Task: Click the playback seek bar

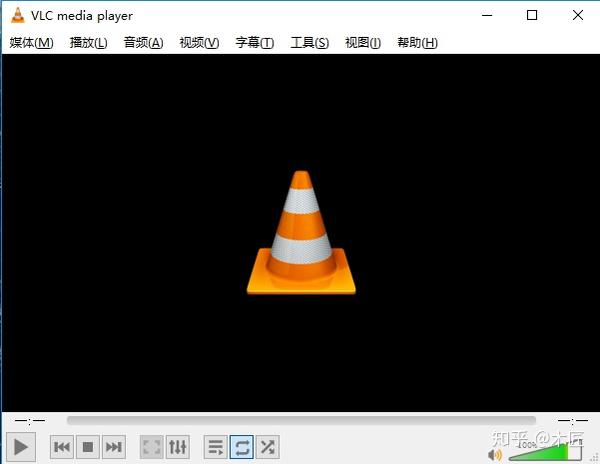Action: [x=301, y=420]
